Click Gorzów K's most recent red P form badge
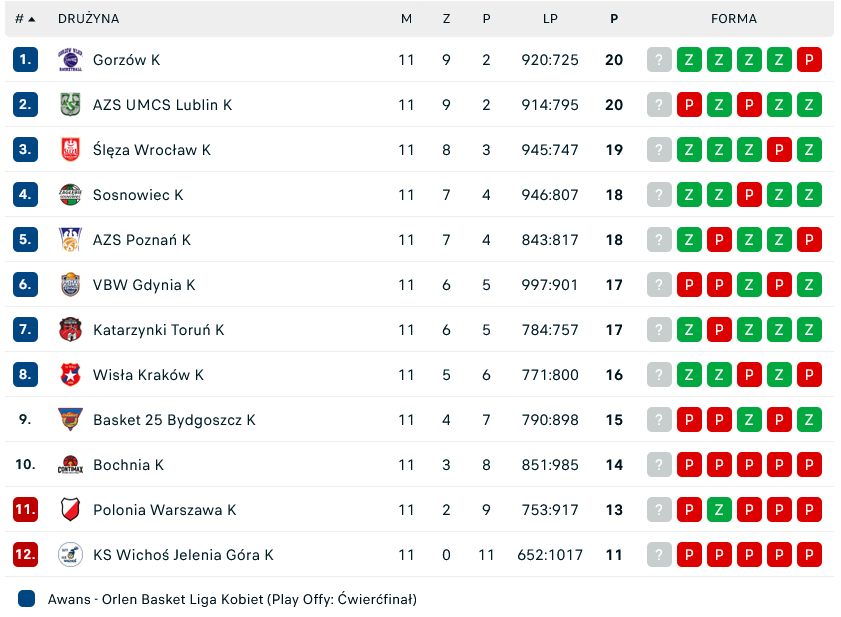841x617 pixels. (x=809, y=60)
